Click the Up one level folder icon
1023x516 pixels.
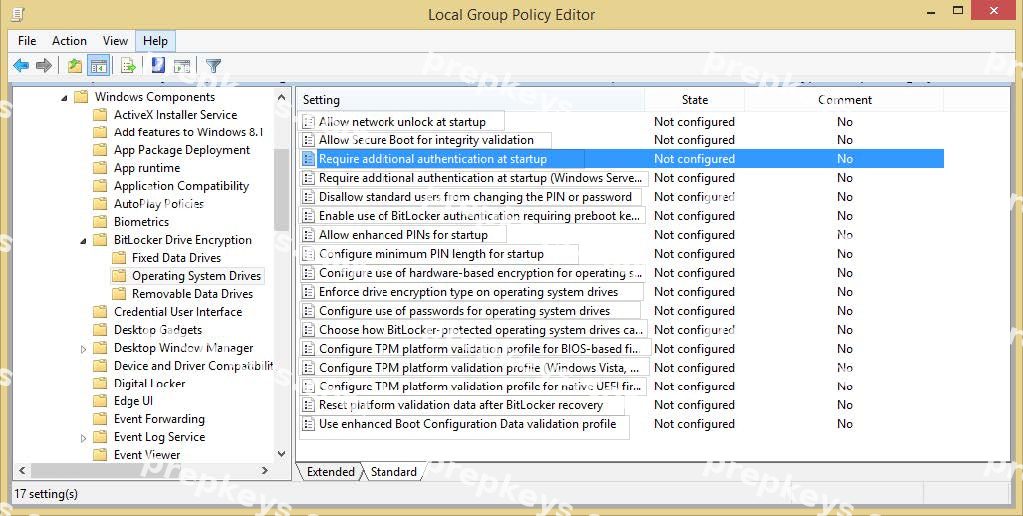coord(74,65)
